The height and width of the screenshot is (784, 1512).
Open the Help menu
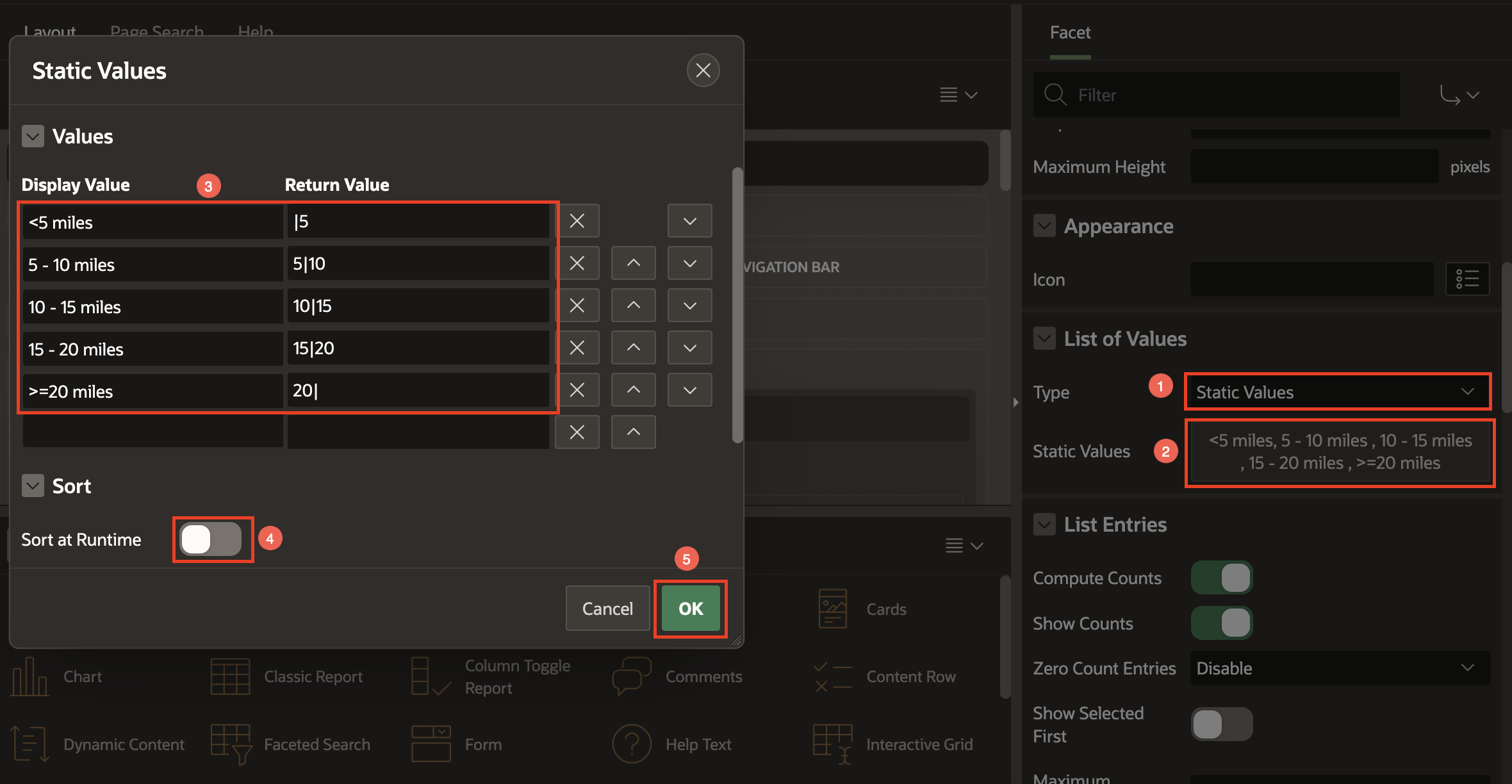pos(255,31)
